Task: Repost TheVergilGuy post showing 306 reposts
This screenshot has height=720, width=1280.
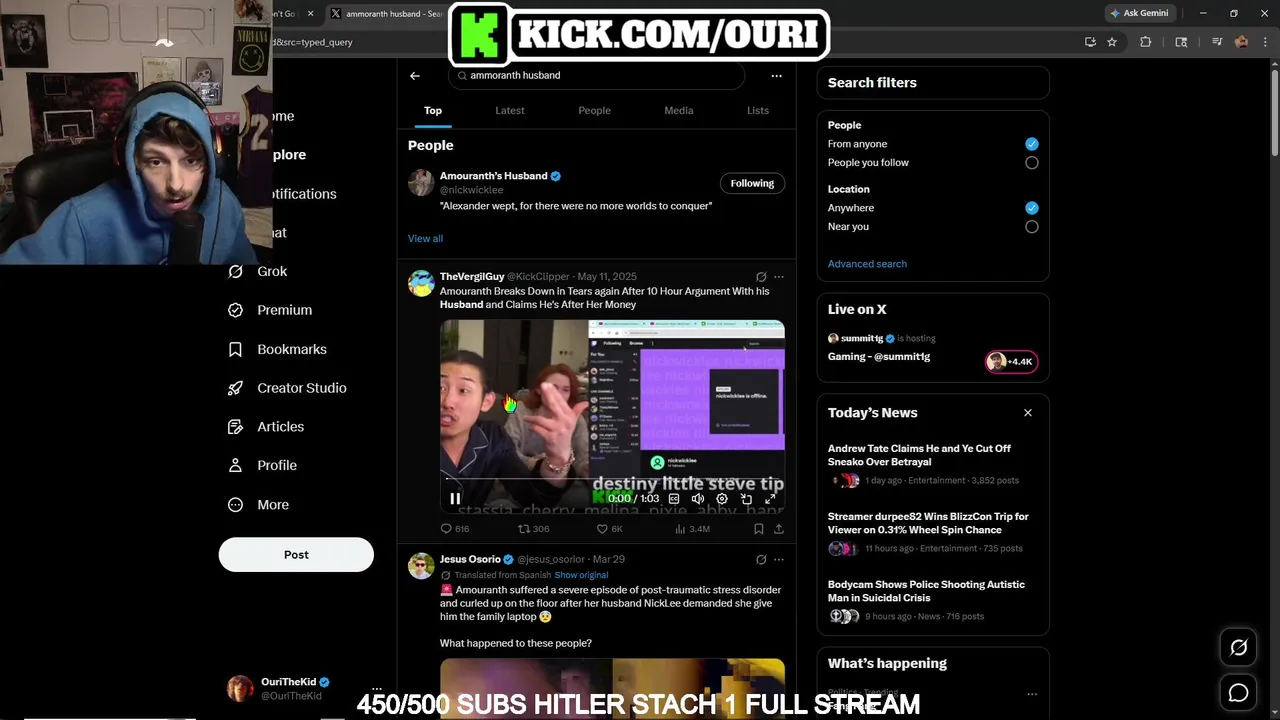Action: [x=533, y=529]
